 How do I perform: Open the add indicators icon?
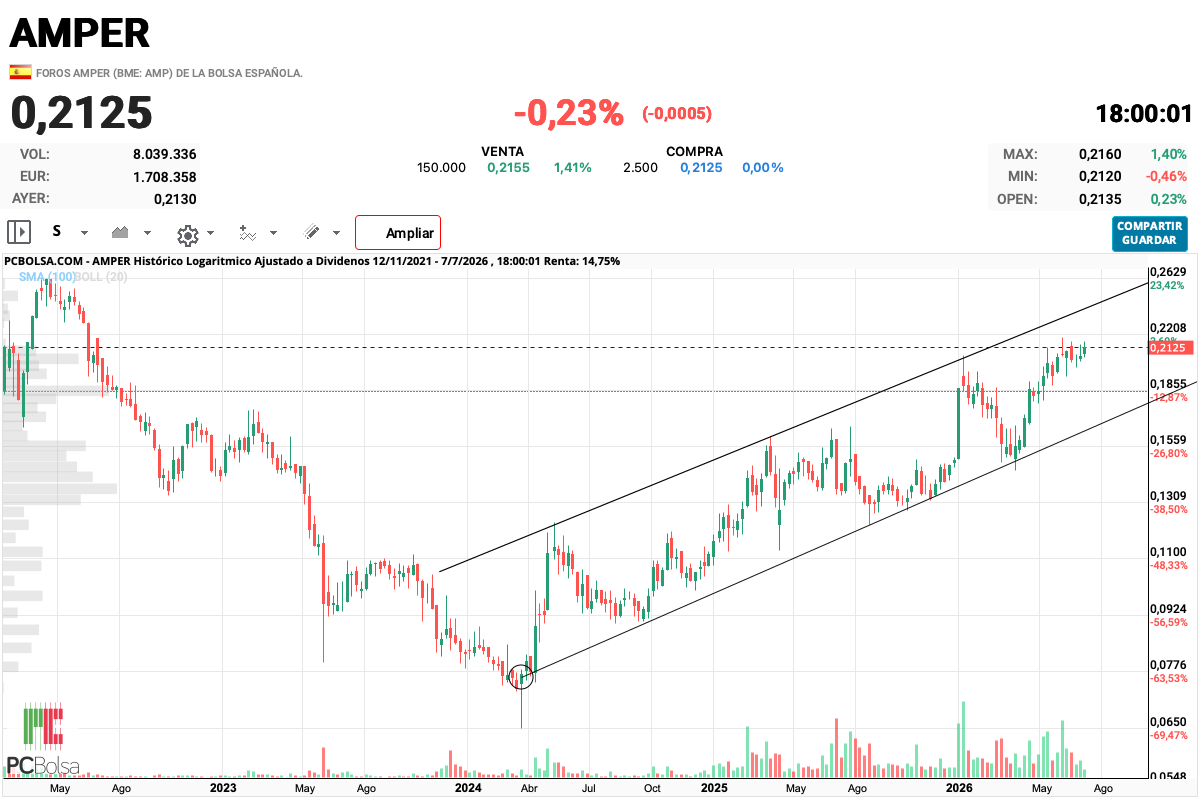click(247, 233)
